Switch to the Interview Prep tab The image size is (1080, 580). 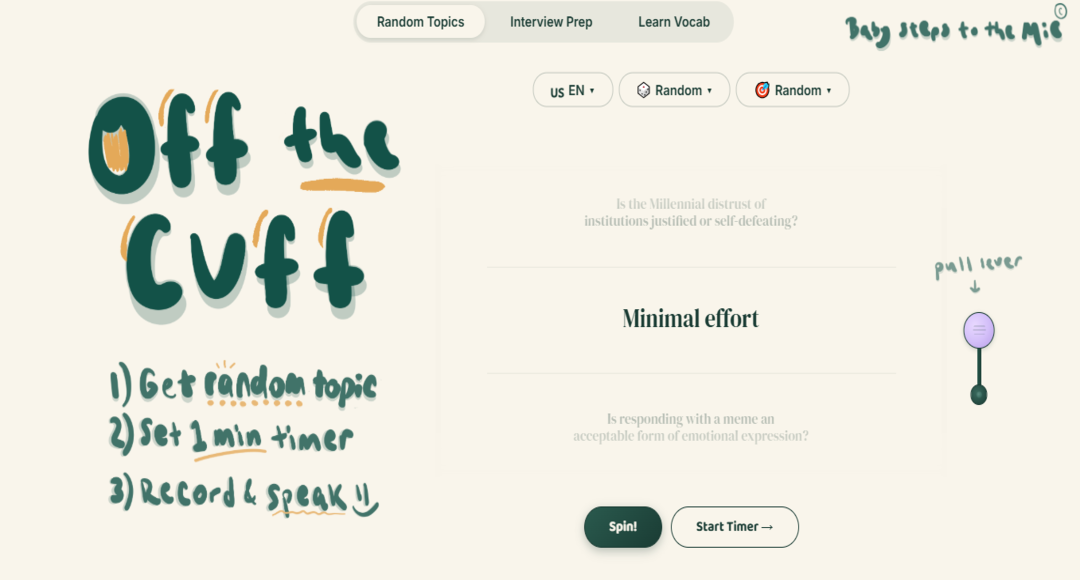[551, 22]
